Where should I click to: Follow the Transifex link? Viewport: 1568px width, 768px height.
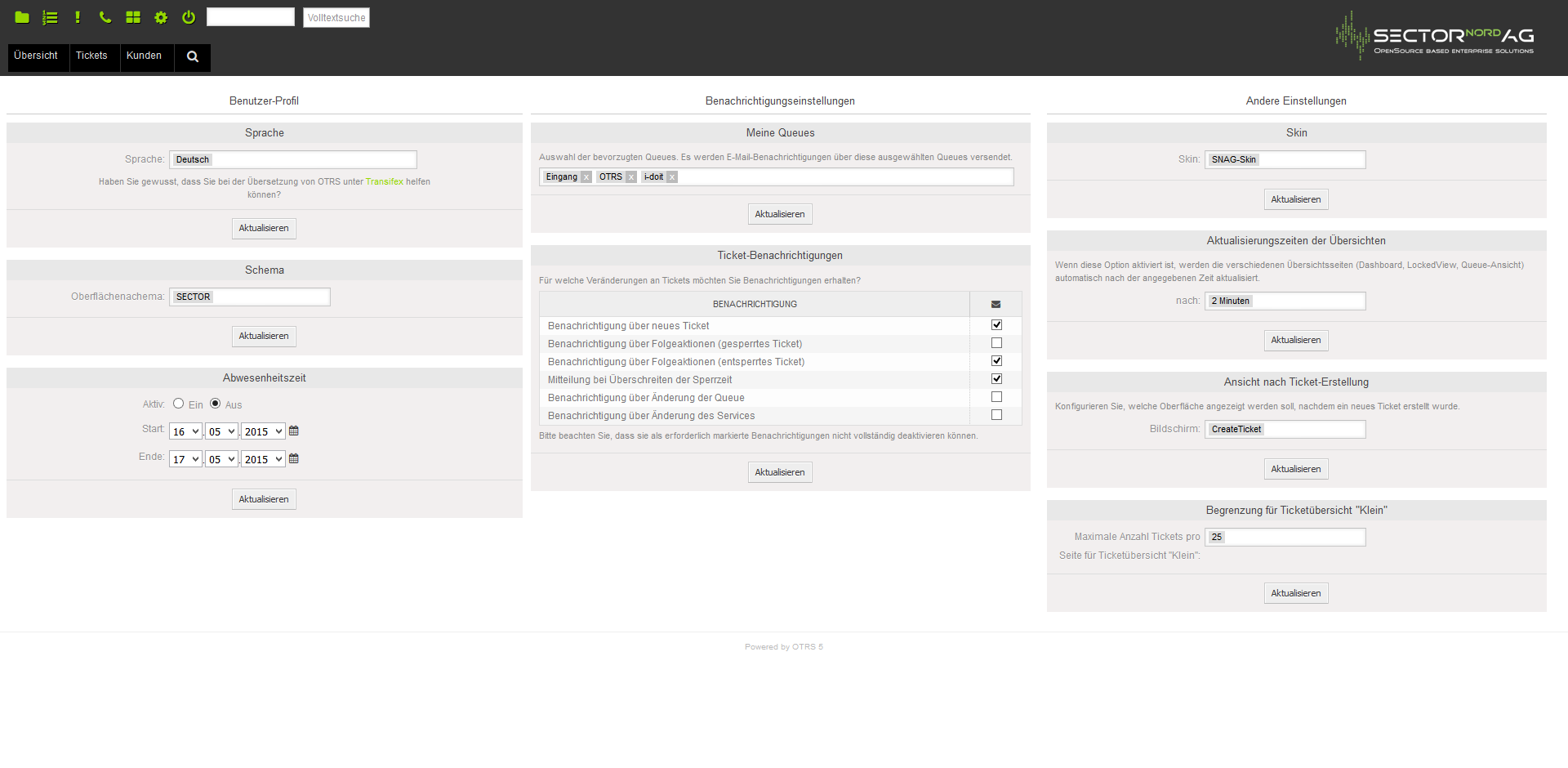tap(384, 181)
